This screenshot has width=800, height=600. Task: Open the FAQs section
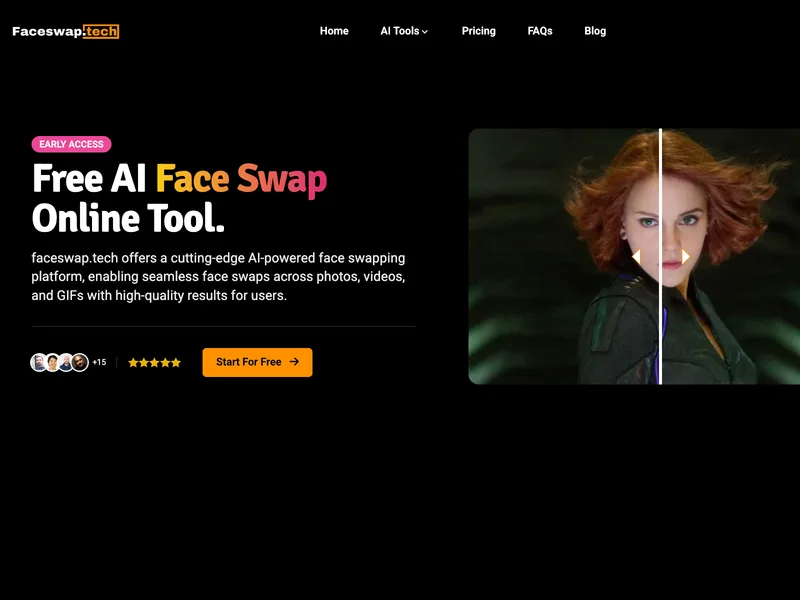(540, 31)
